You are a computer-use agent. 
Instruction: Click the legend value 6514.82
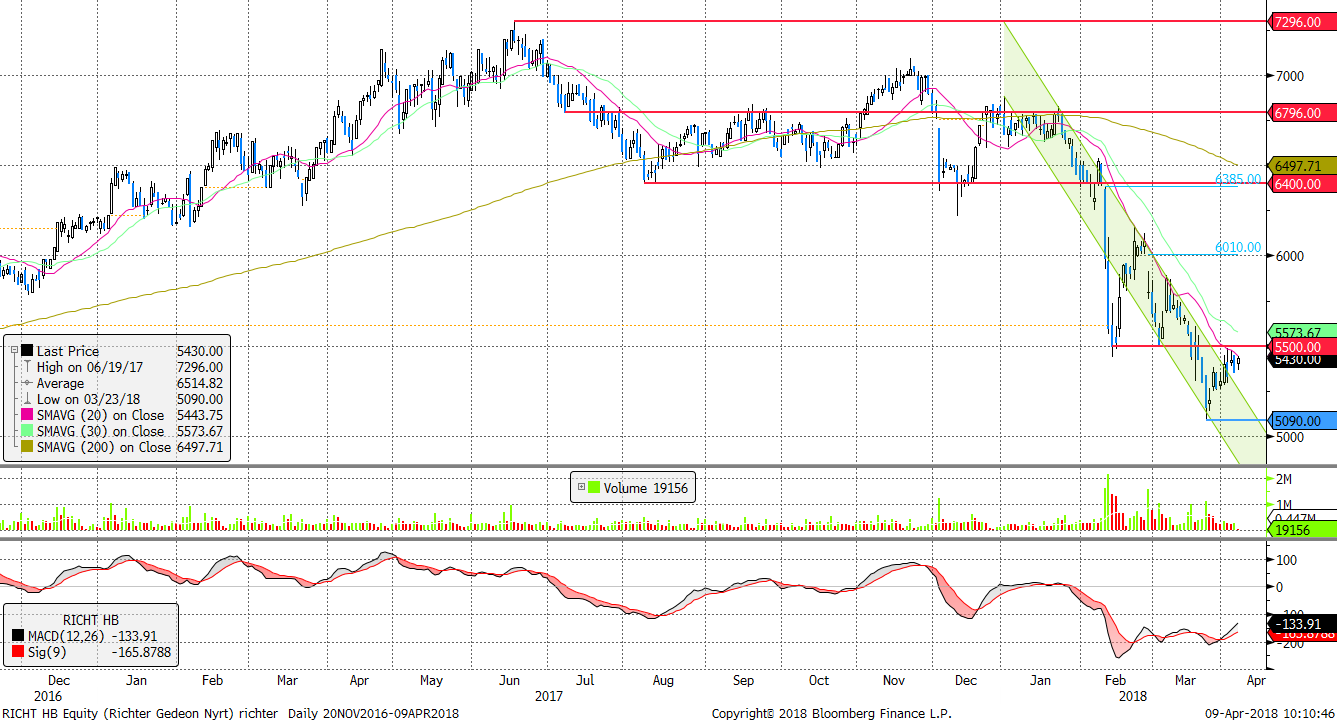[199, 383]
